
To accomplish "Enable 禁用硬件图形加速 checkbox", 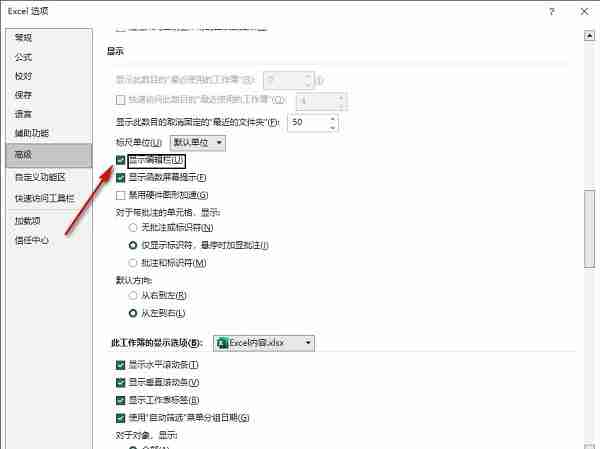I will pos(121,195).
